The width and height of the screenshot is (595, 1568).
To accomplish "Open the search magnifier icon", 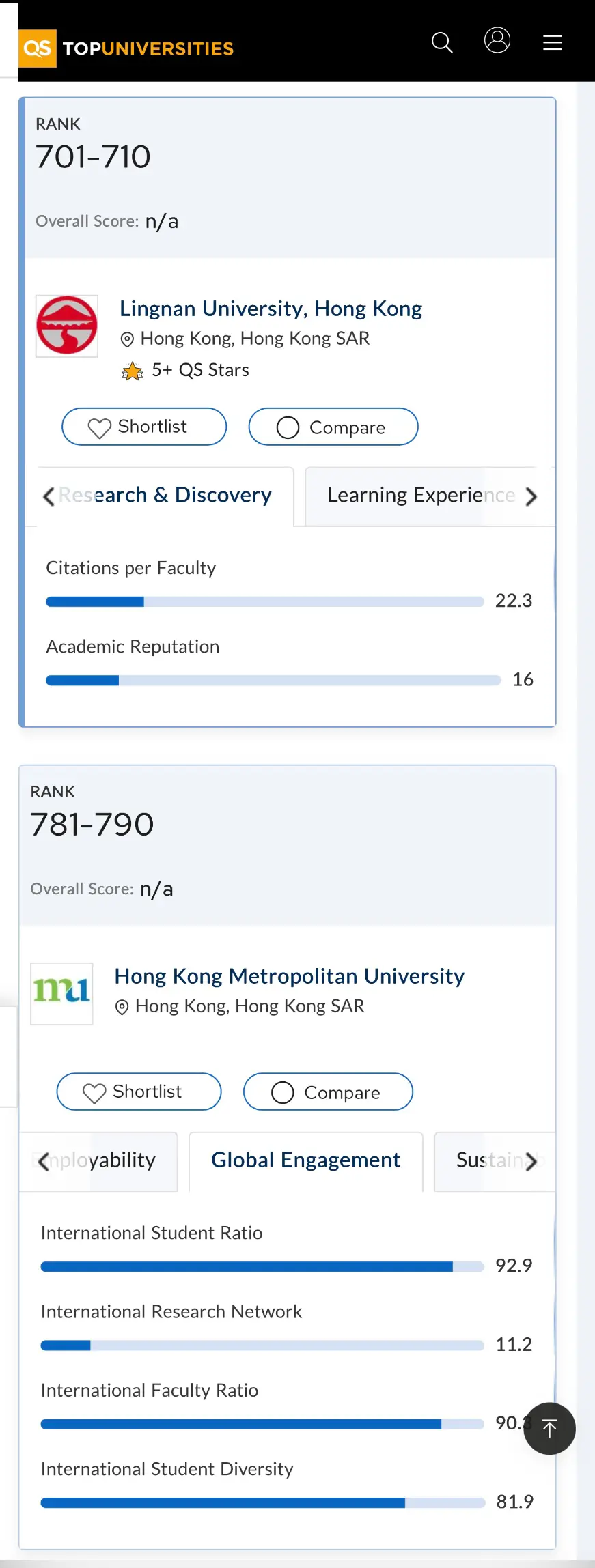I will tap(442, 42).
